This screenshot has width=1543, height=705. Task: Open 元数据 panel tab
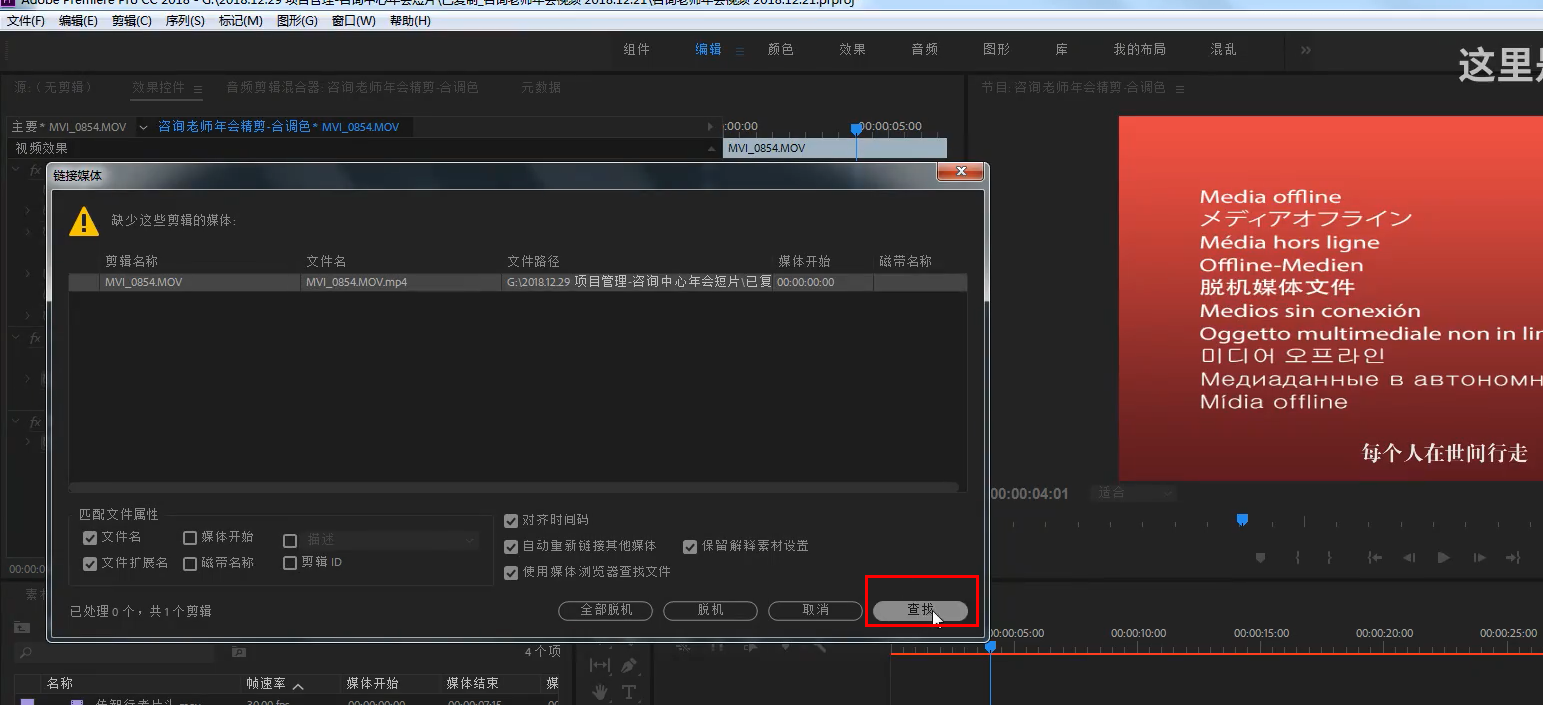(x=541, y=88)
